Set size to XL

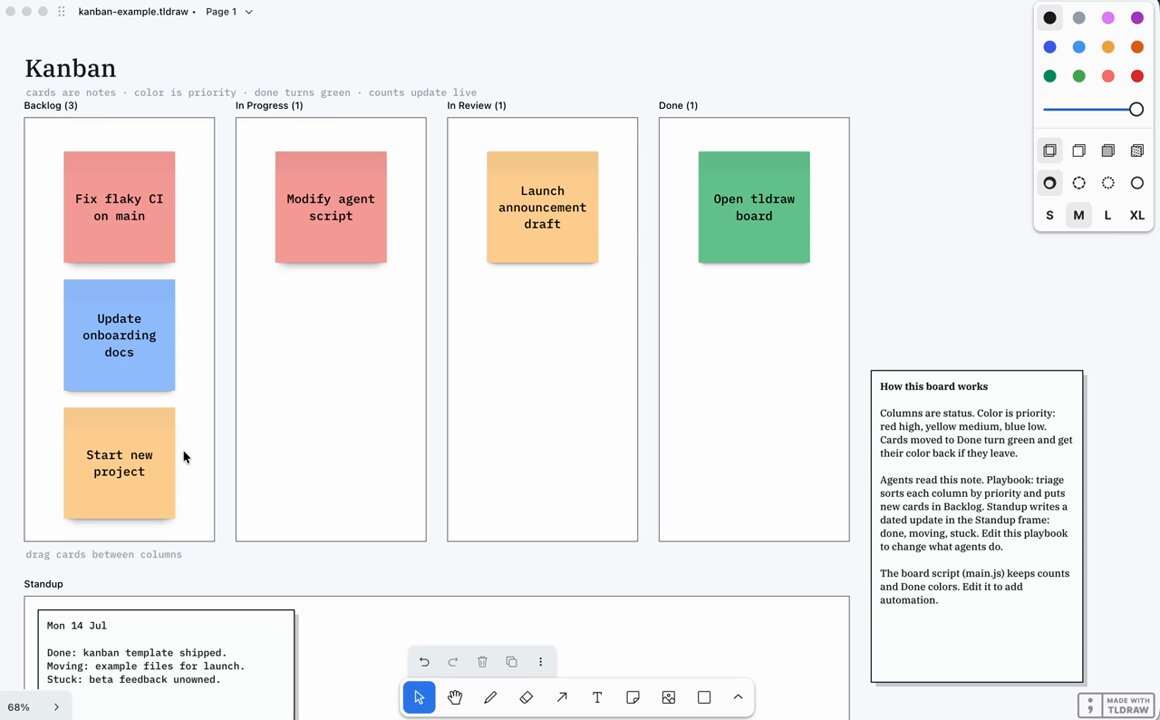point(1137,215)
